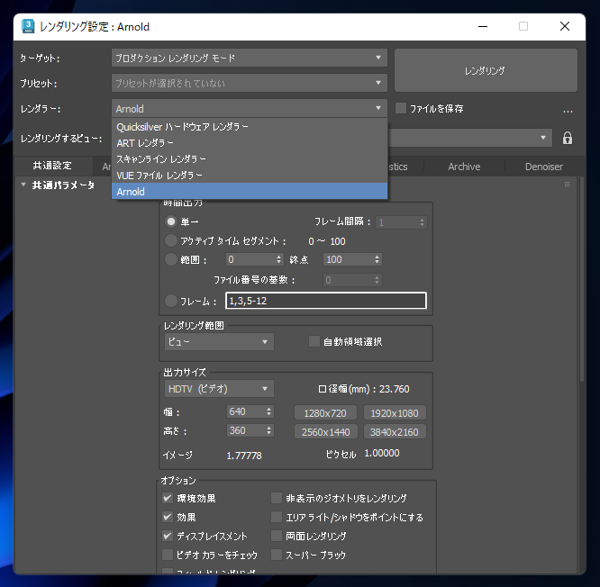Uncheck the 効果 option
The height and width of the screenshot is (587, 600).
click(x=167, y=517)
